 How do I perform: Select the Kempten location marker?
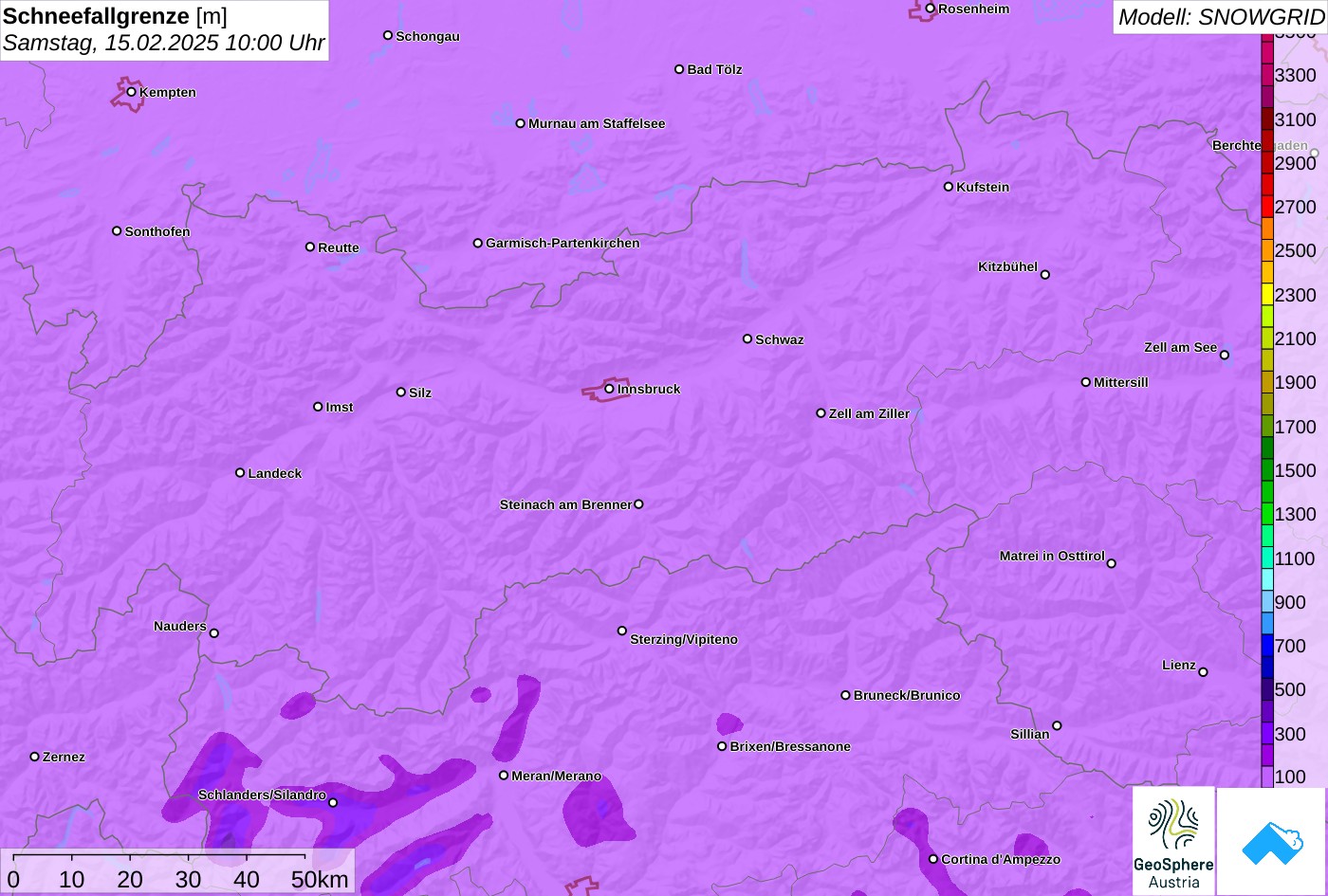coord(132,92)
